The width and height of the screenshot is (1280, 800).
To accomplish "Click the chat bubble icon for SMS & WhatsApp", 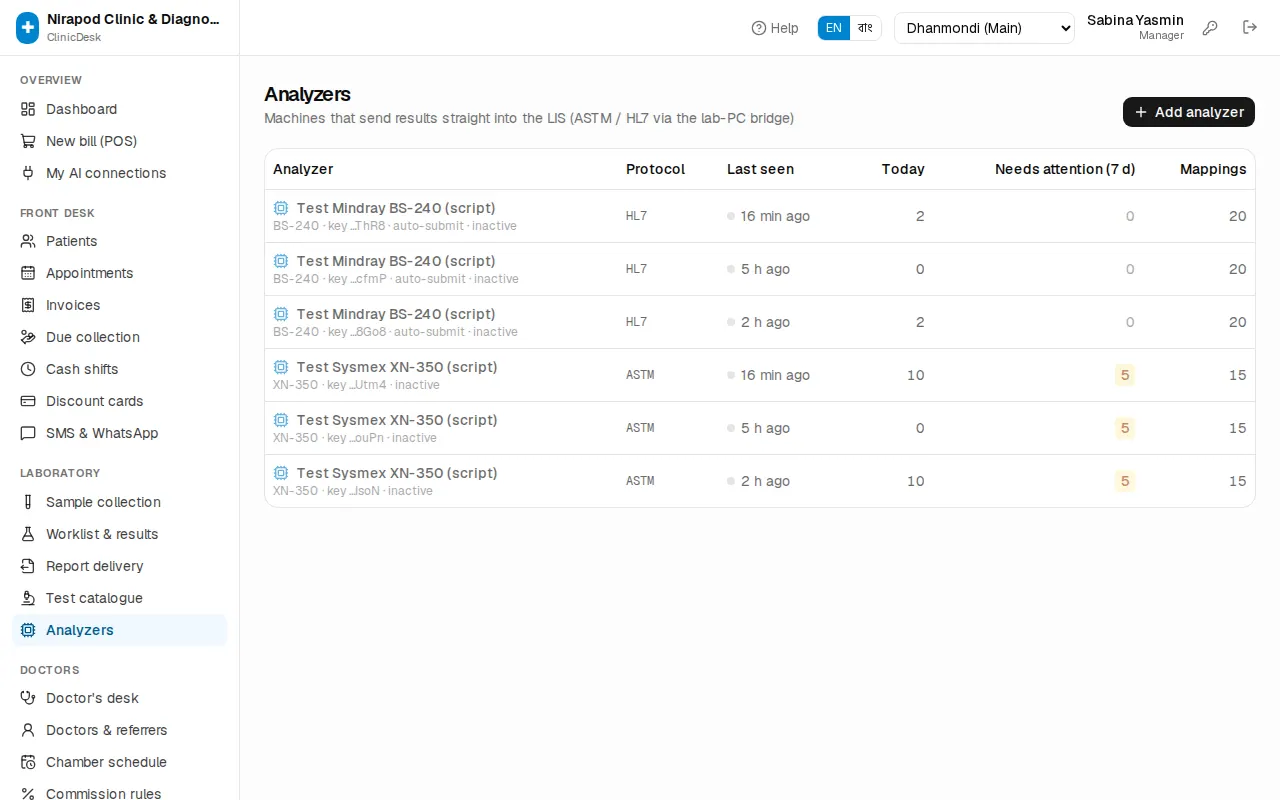I will click(28, 433).
